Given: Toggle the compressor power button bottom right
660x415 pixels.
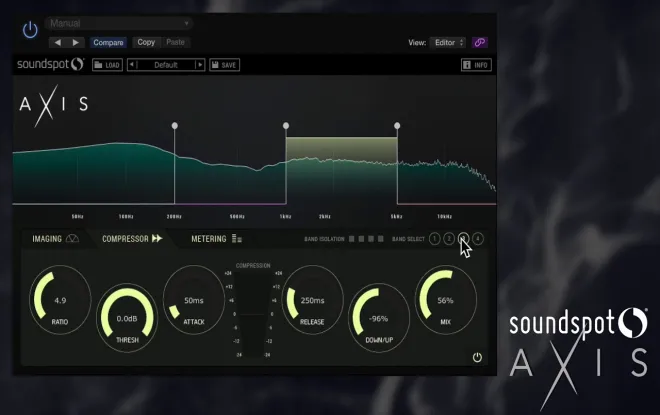Looking at the screenshot, I should click(477, 357).
